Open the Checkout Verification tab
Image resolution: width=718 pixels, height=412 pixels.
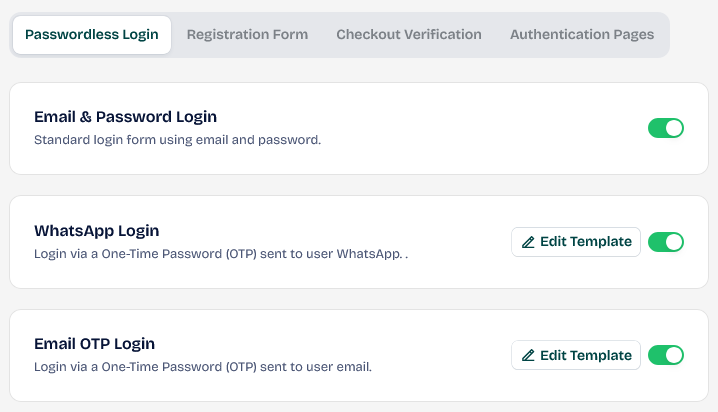tap(409, 35)
